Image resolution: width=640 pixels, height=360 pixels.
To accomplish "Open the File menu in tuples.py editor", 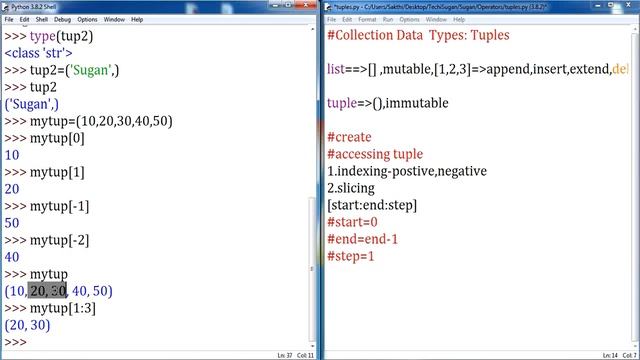I will (331, 20).
